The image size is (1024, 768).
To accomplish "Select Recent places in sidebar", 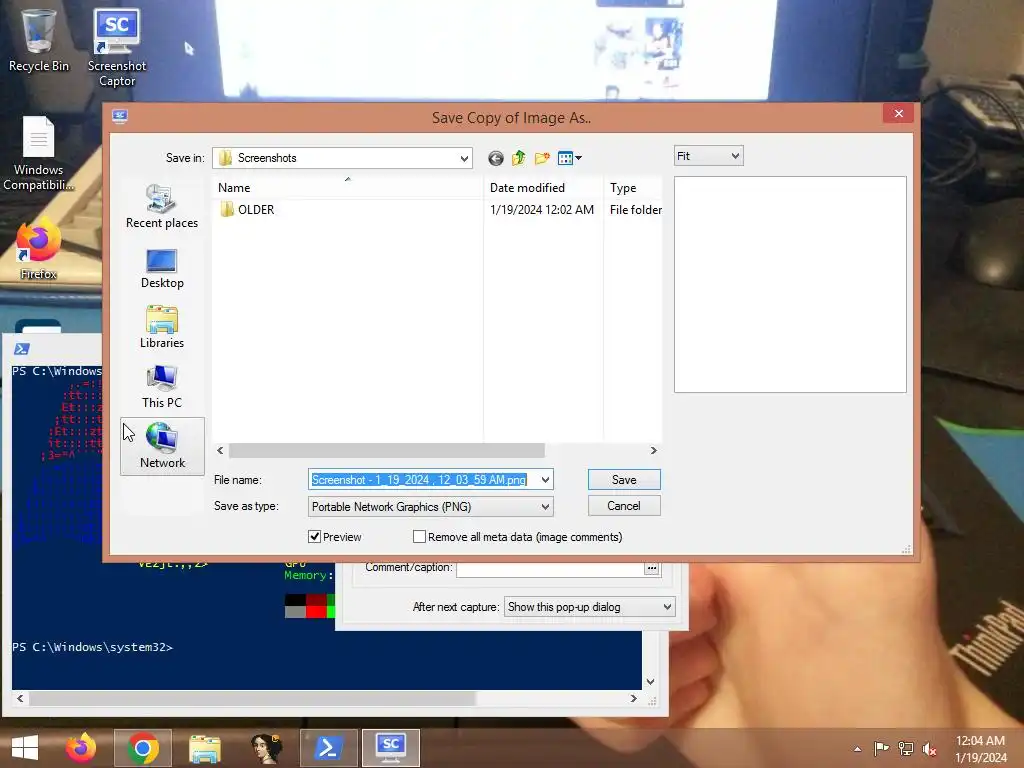I will point(162,206).
